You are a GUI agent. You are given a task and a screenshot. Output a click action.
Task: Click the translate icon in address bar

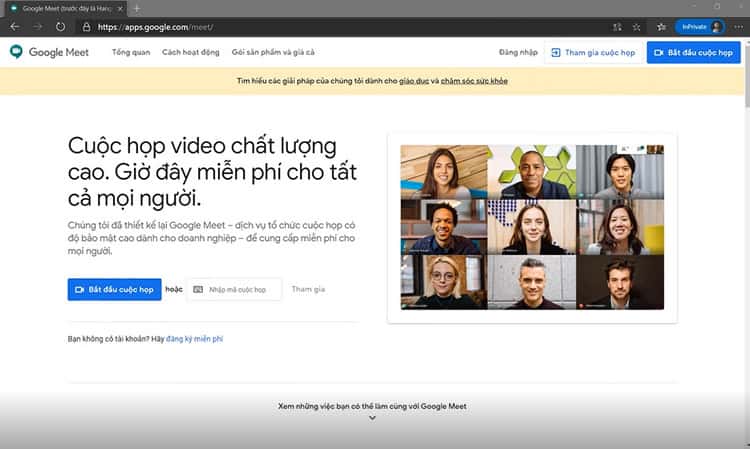(x=618, y=27)
